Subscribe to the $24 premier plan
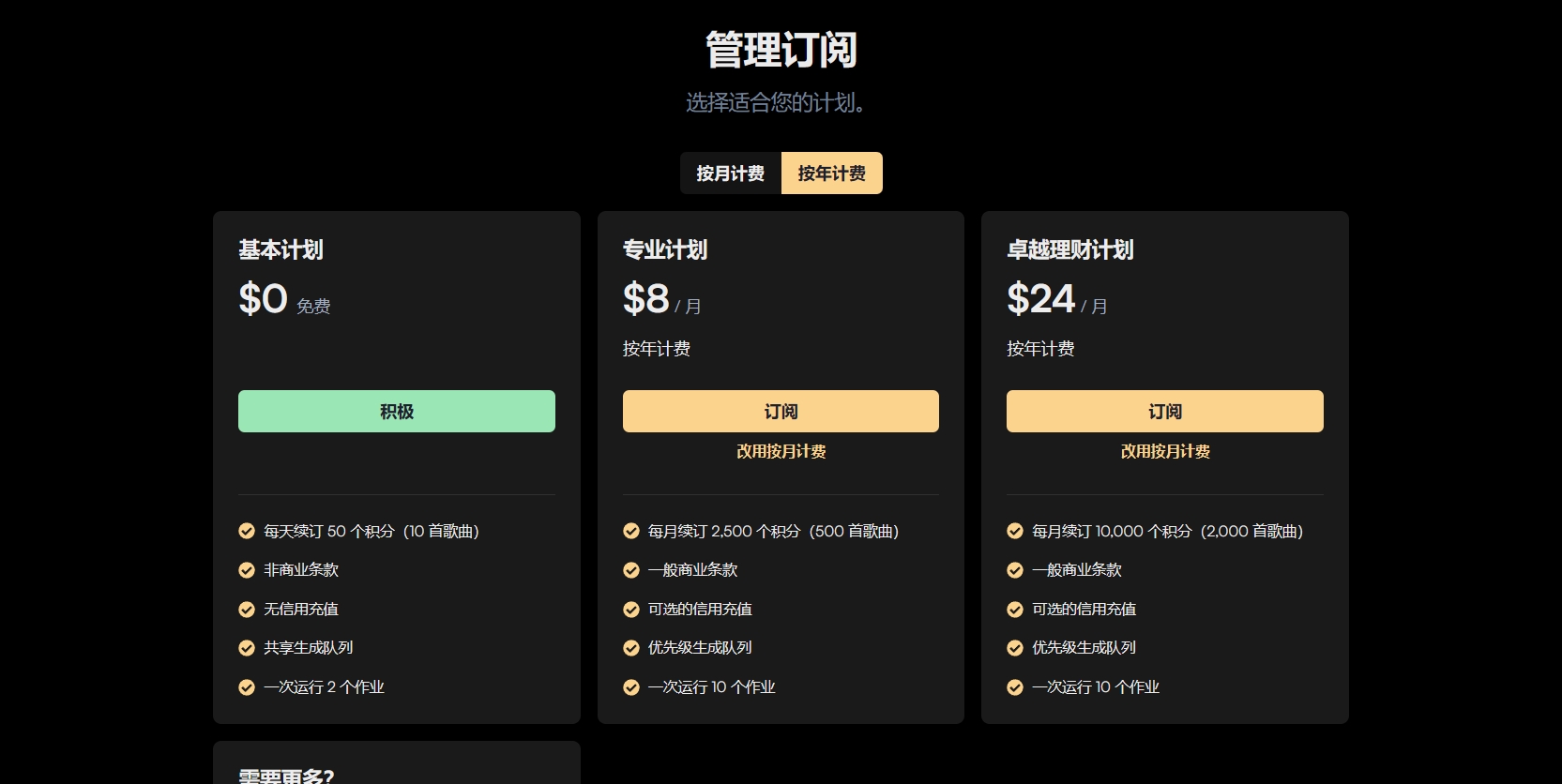Screen dimensions: 1562x784 click(1164, 412)
